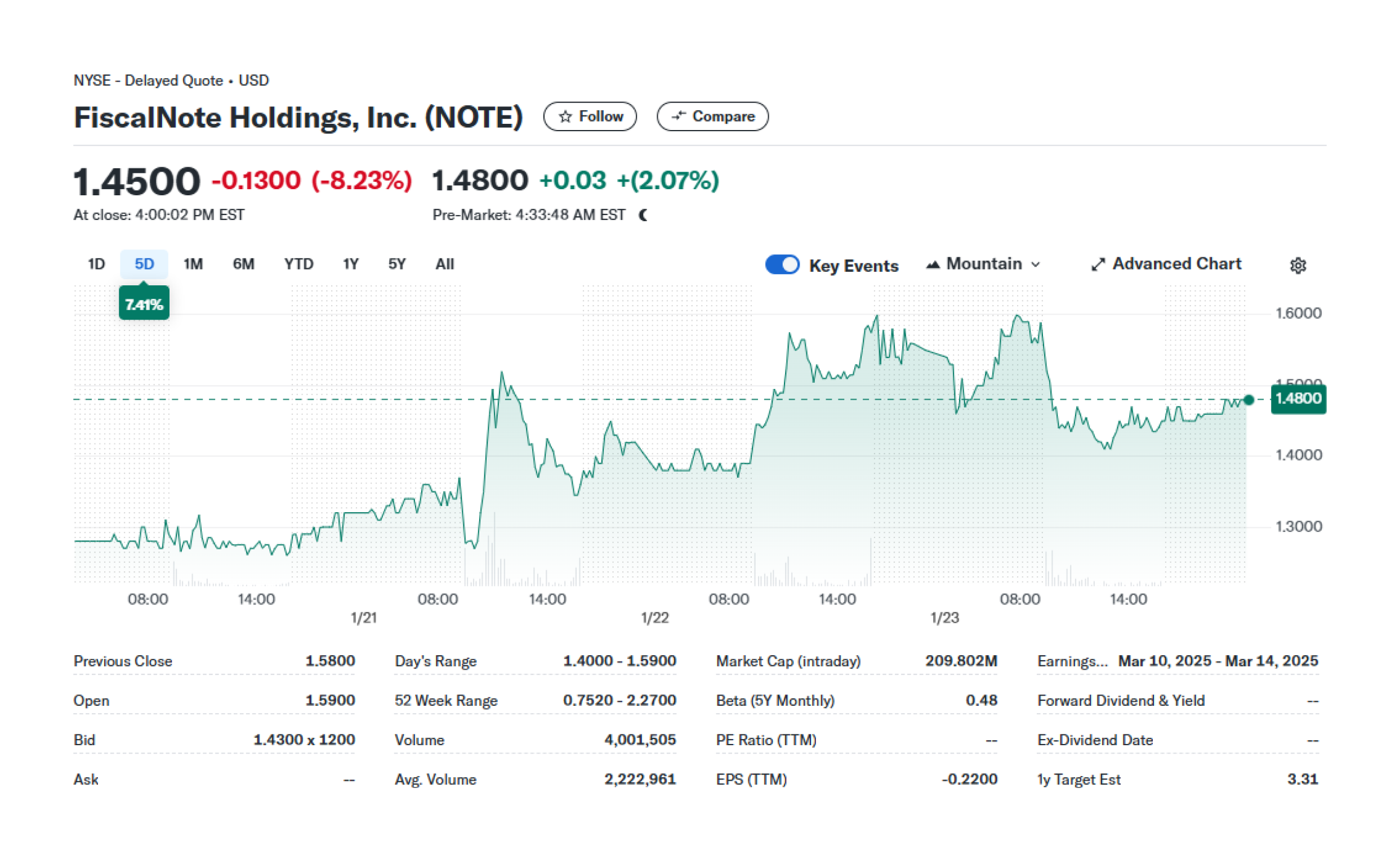Open the Advanced Chart link
This screenshot has height=860, width=1400.
pos(1166,264)
